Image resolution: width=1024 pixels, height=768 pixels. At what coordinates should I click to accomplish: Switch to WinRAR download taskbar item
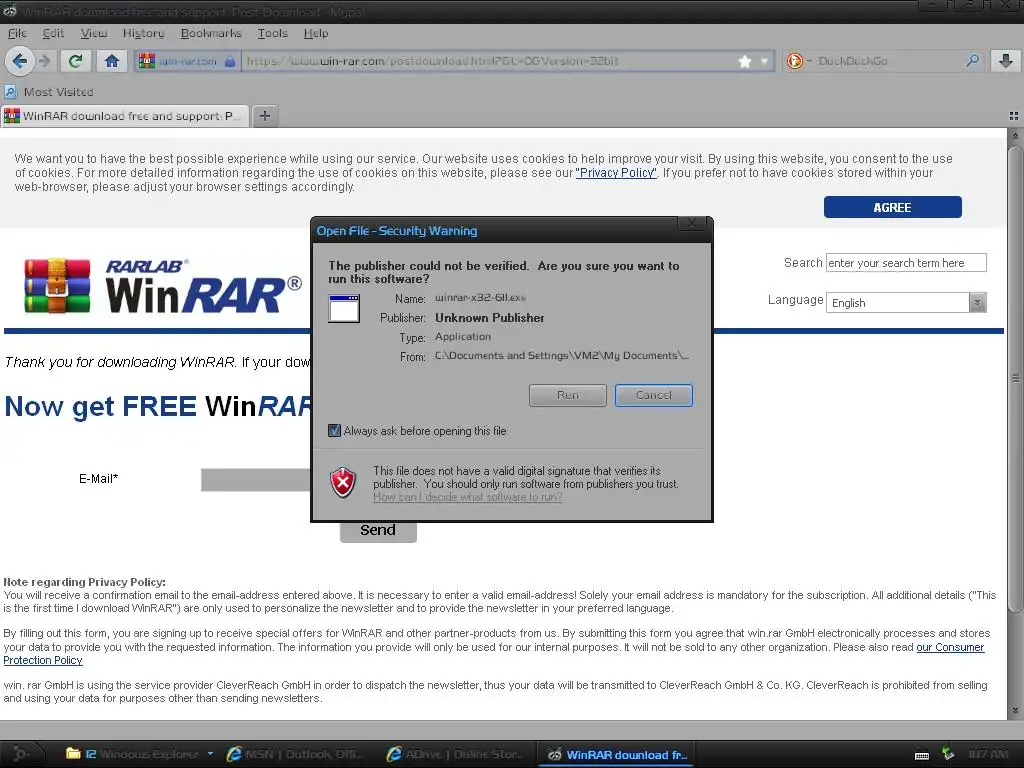(617, 755)
